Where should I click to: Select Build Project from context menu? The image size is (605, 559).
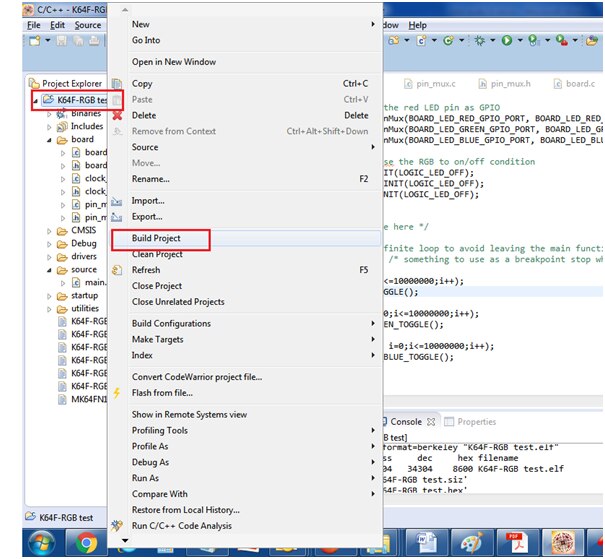click(245, 238)
